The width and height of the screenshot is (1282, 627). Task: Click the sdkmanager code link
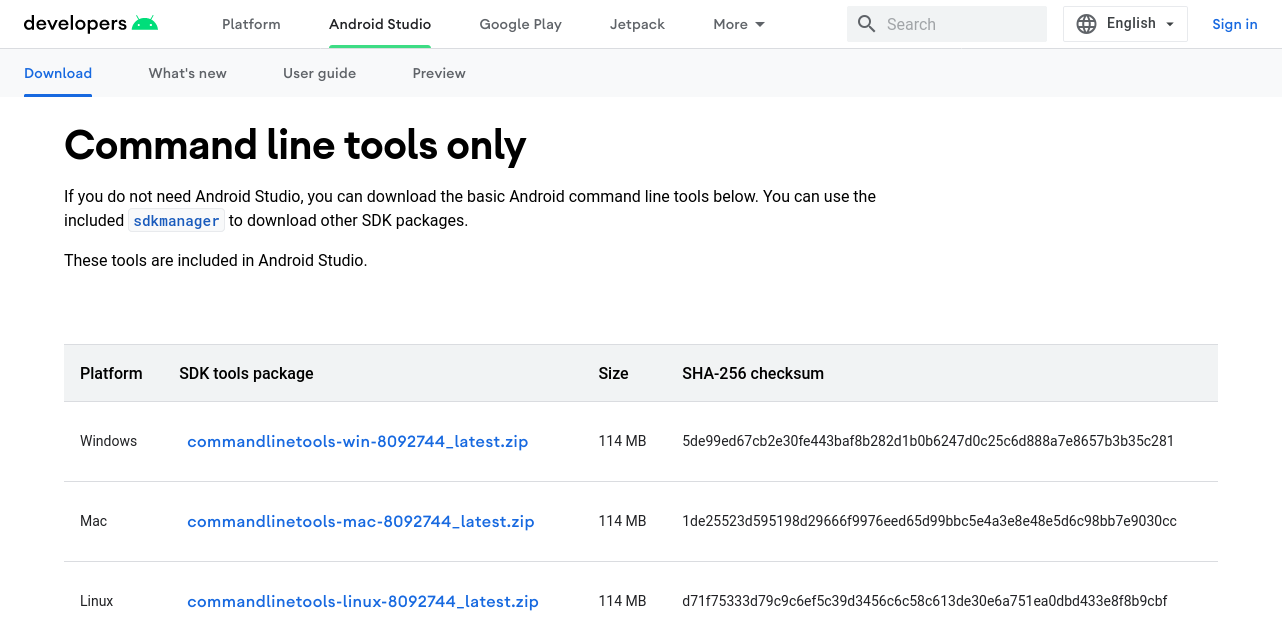pos(176,221)
